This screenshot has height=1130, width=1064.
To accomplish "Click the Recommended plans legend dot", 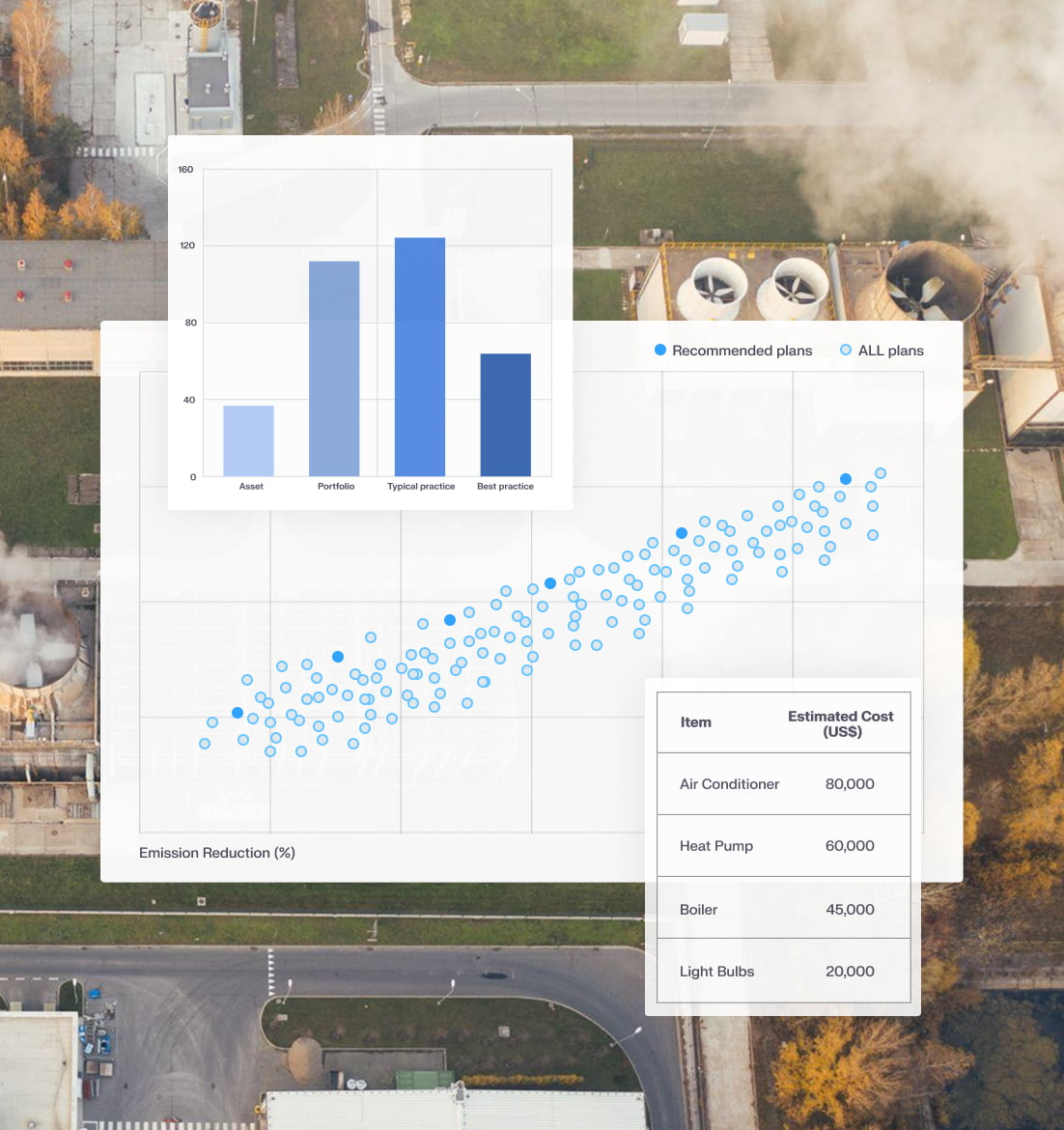I will pyautogui.click(x=660, y=350).
